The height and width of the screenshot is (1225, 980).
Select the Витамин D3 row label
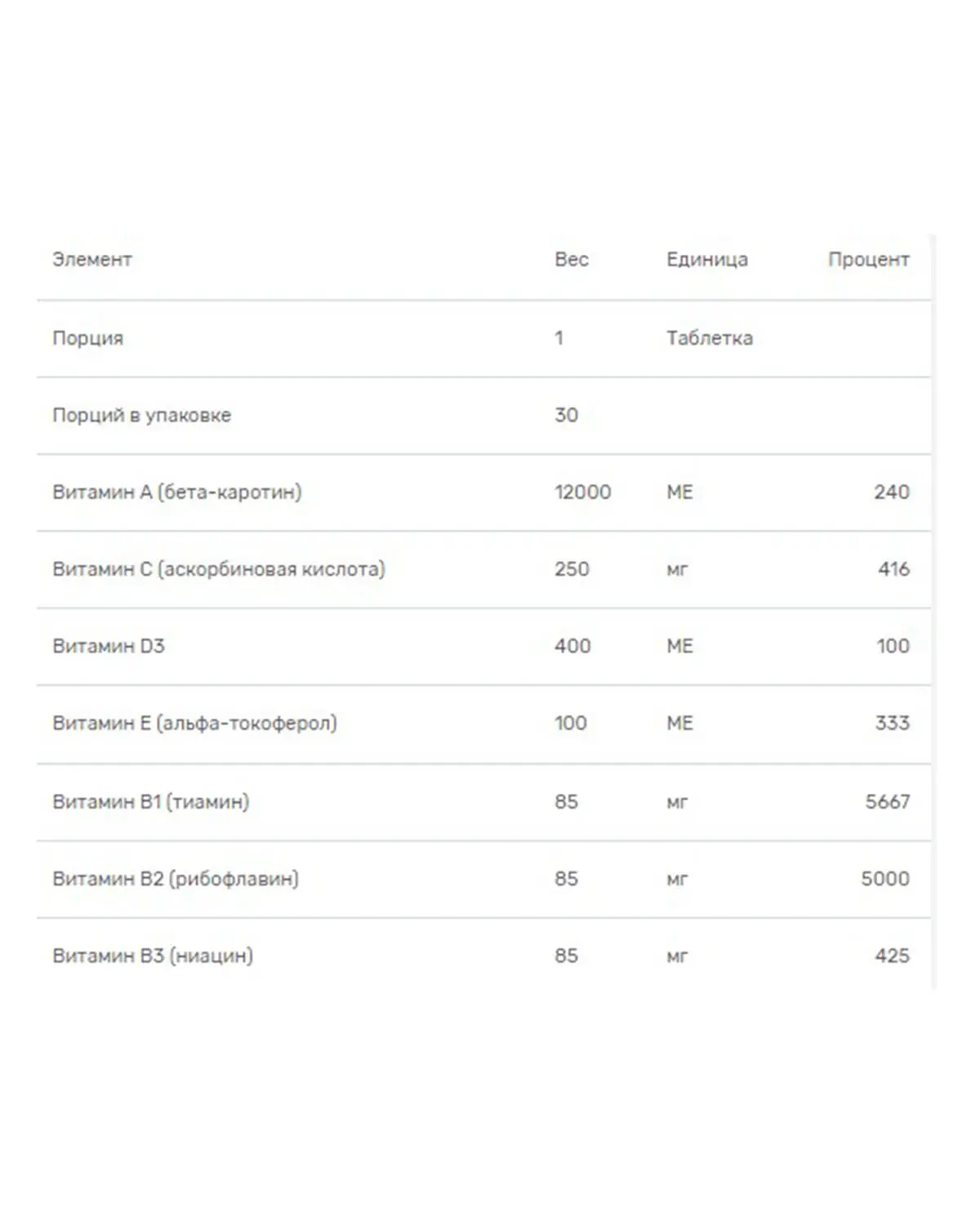coord(109,646)
